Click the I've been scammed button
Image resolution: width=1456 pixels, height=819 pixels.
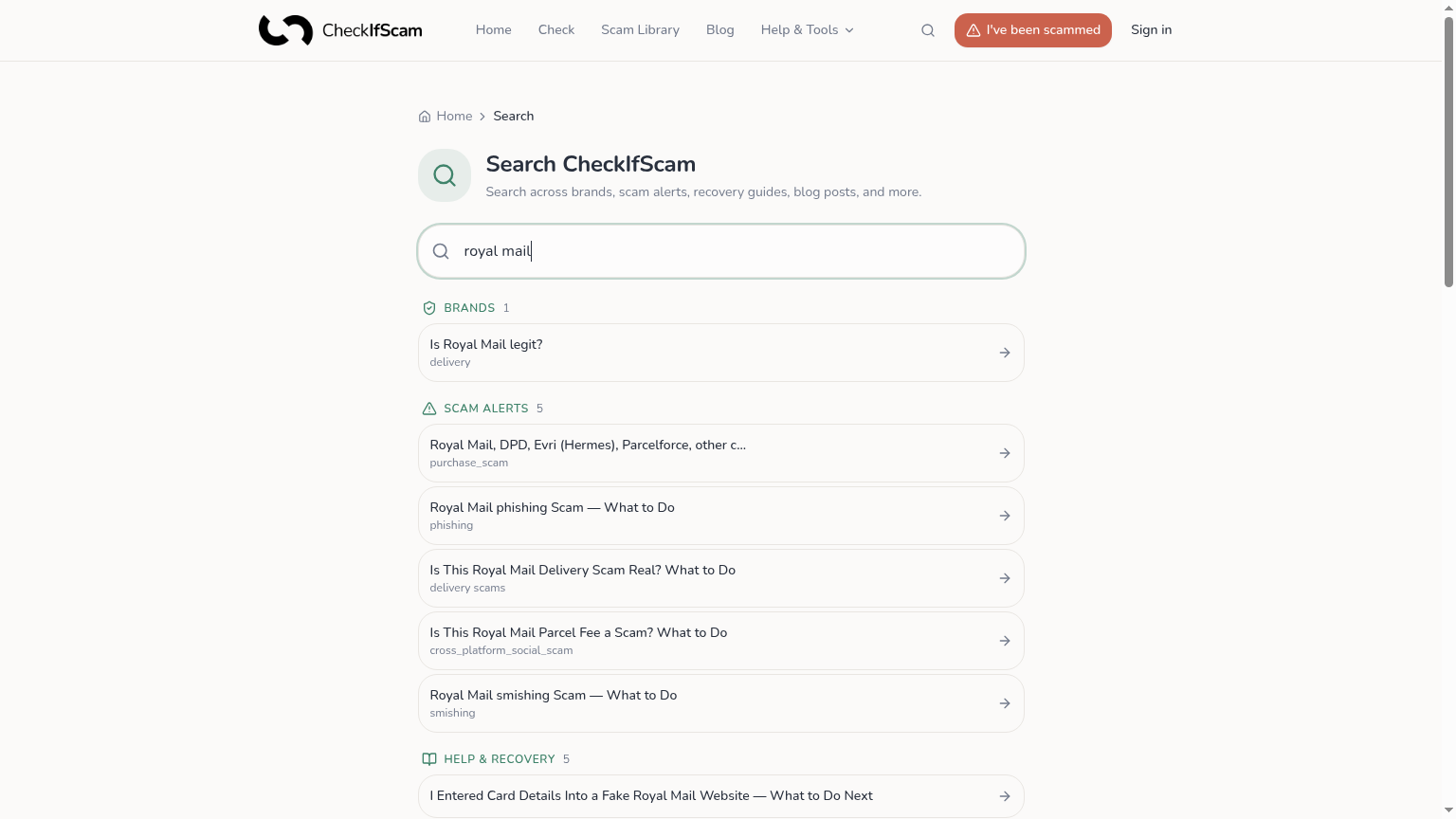coord(1033,30)
